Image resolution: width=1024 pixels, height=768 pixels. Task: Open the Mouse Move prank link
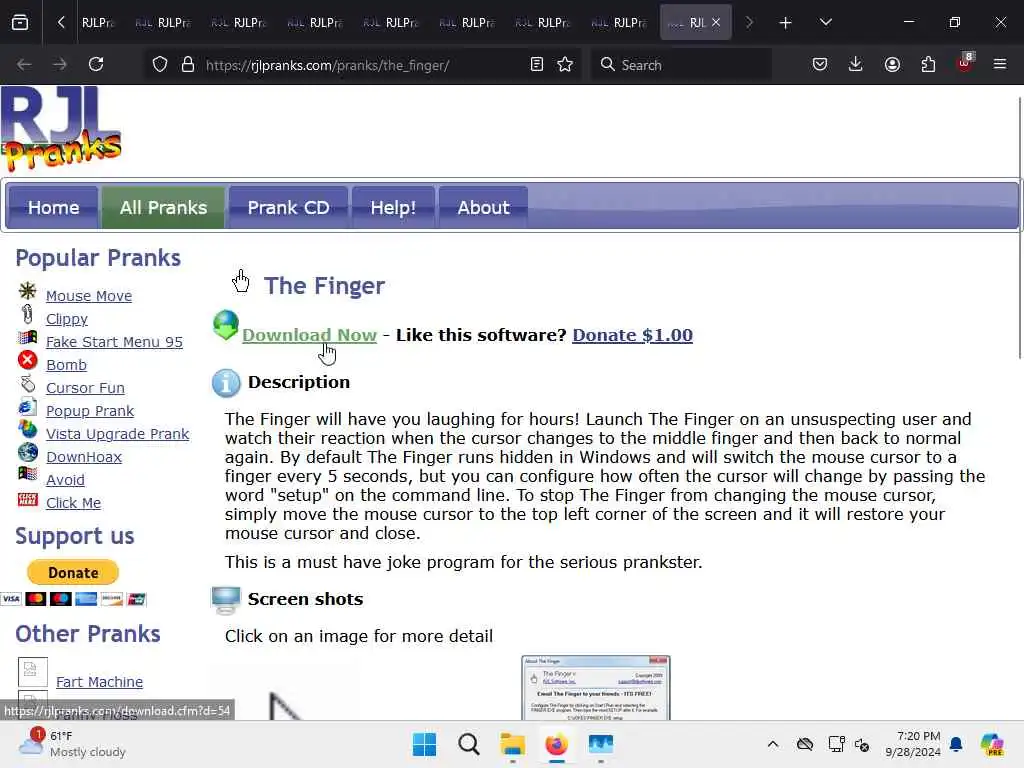point(89,296)
